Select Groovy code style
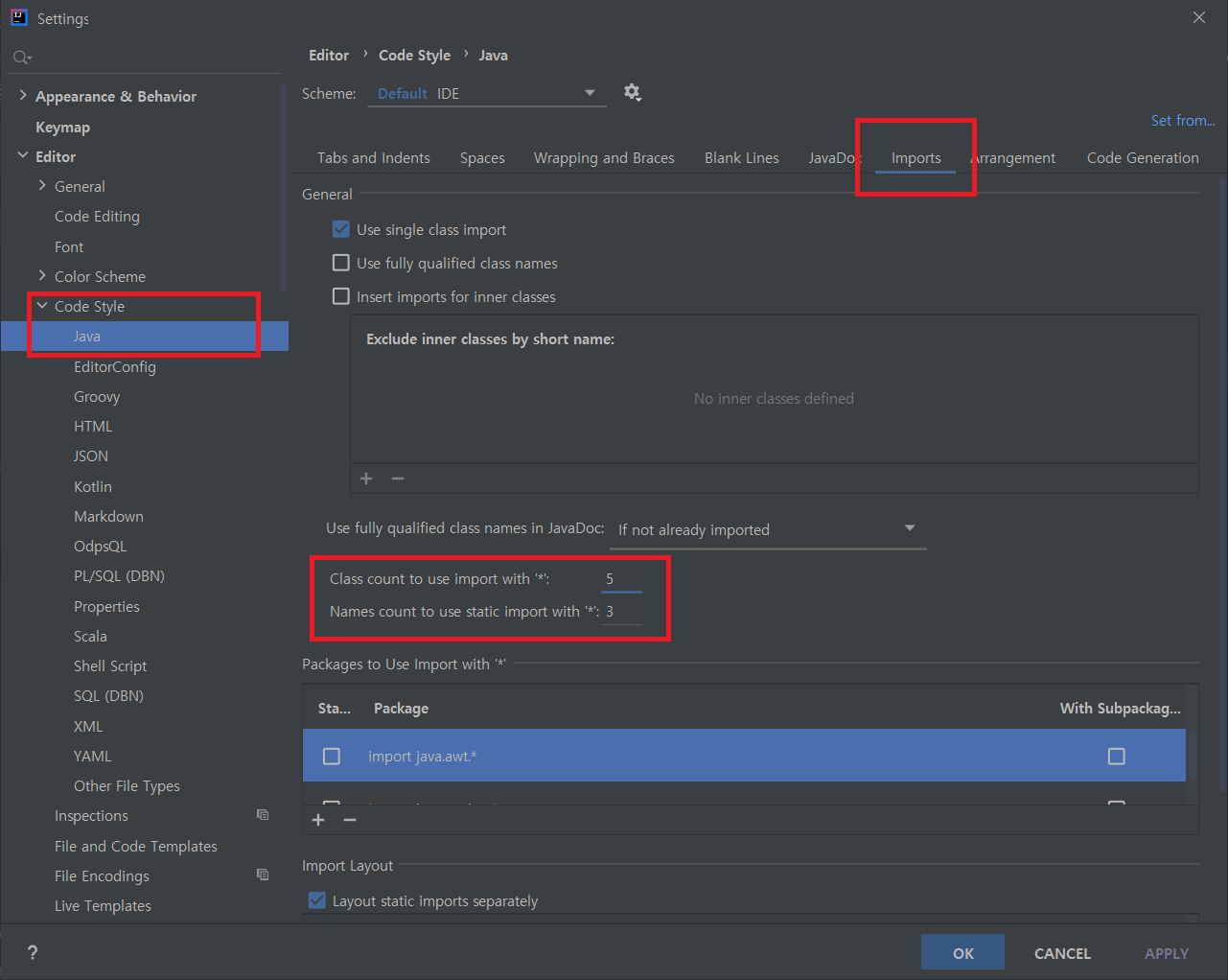The image size is (1228, 980). (97, 396)
